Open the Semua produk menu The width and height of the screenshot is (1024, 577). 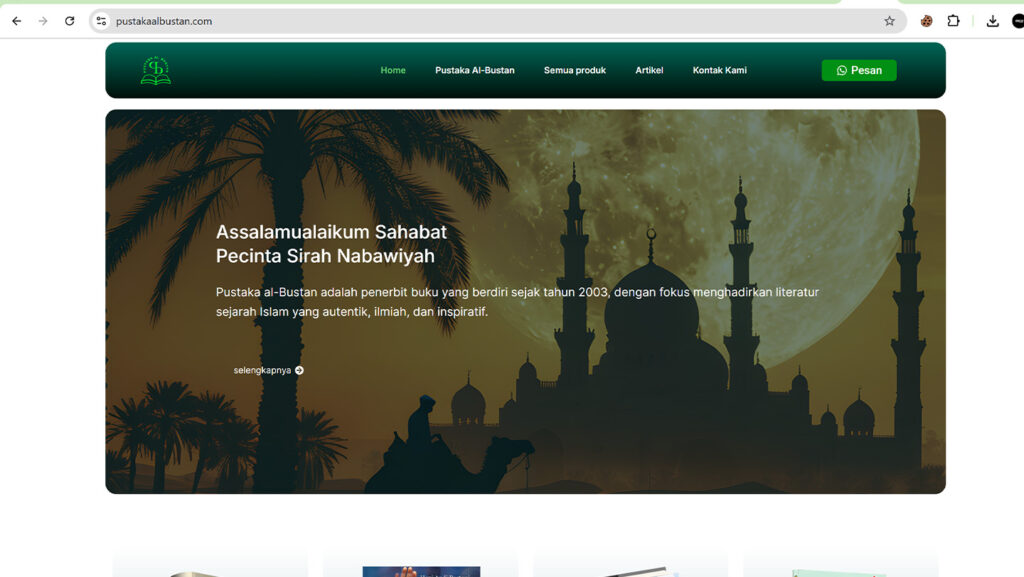574,71
